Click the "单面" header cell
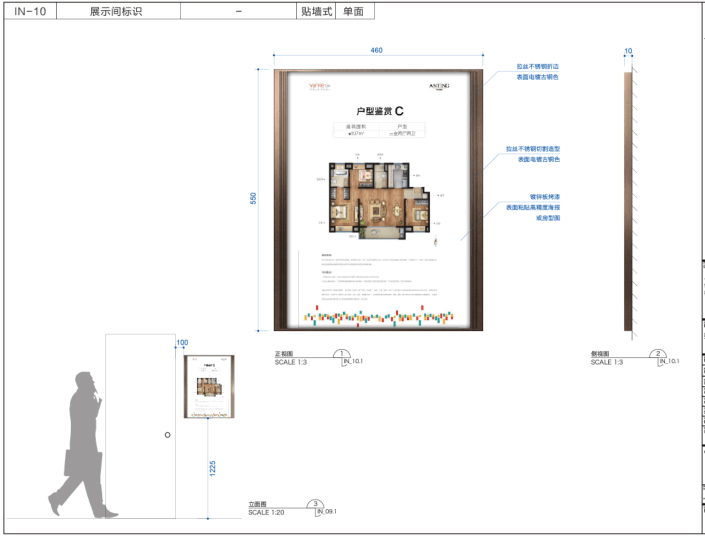Viewport: 705px width, 538px height. click(x=354, y=11)
